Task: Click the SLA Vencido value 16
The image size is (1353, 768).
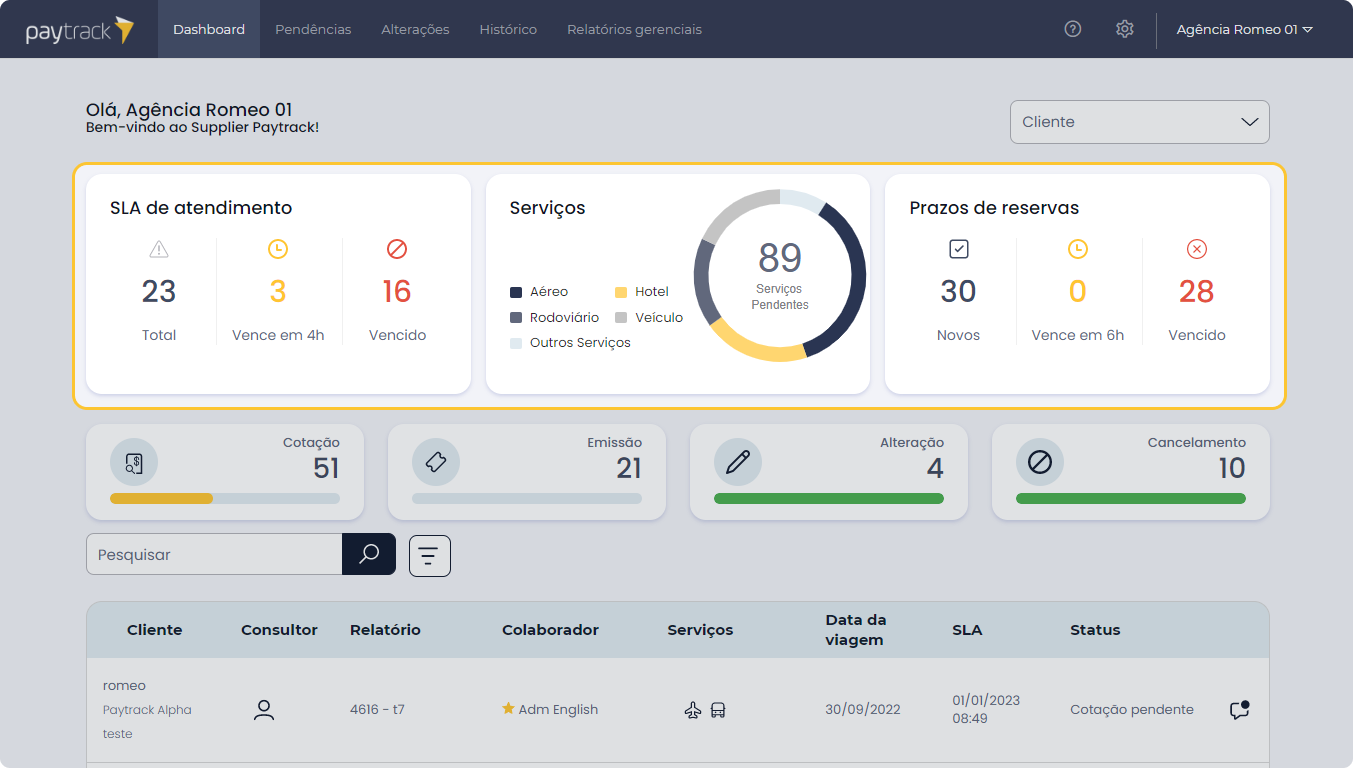Action: click(397, 291)
